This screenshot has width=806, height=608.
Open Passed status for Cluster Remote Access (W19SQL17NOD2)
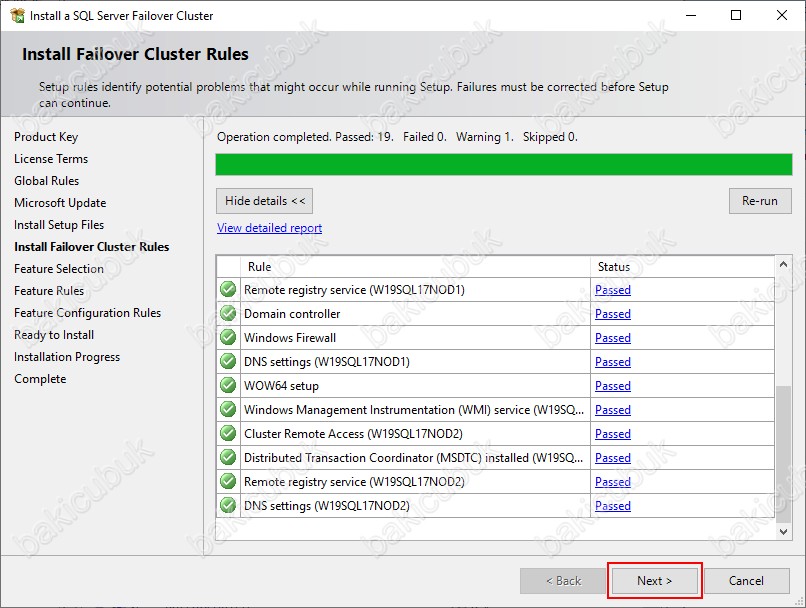point(613,433)
